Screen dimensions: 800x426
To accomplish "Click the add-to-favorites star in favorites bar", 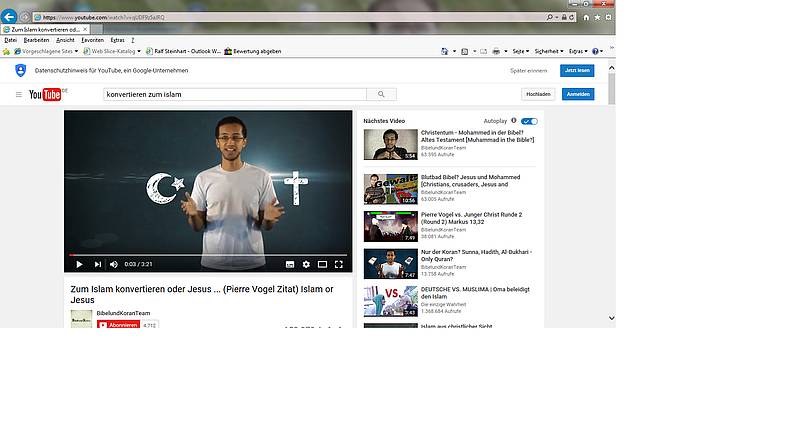I will click(6, 51).
